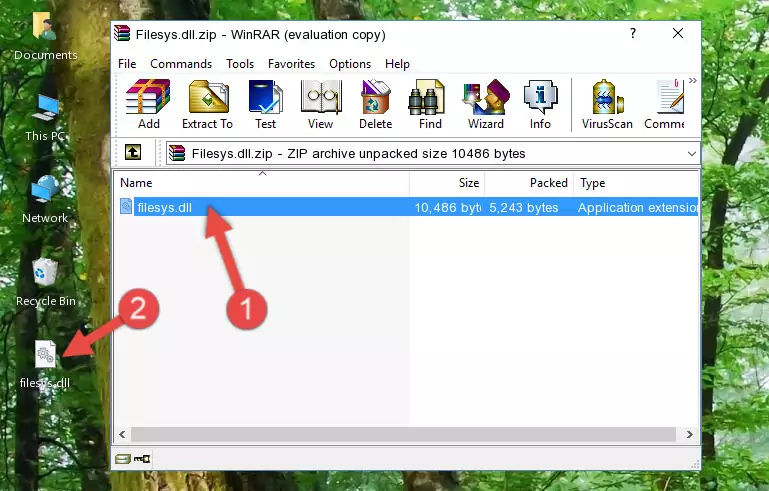769x491 pixels.
Task: Click the key password status bar icon
Action: (x=142, y=459)
